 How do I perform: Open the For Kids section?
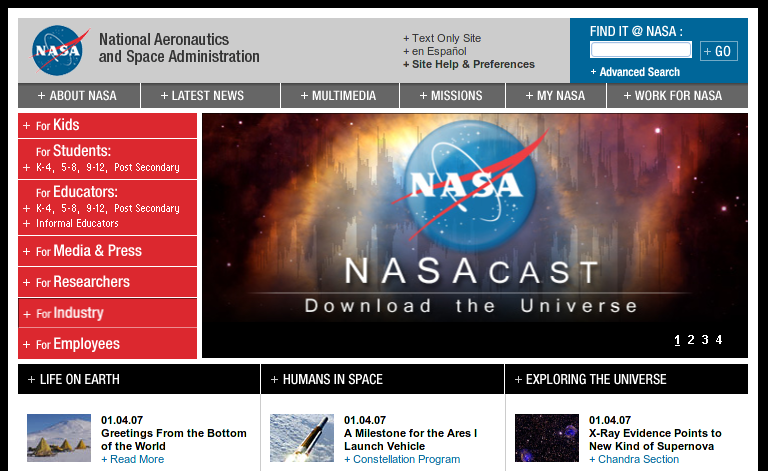pos(107,125)
